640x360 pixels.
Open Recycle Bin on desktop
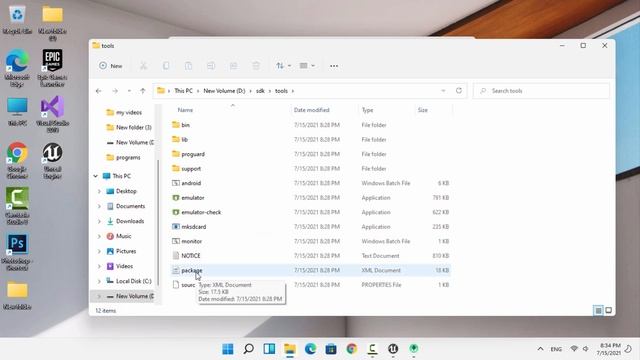tap(17, 19)
